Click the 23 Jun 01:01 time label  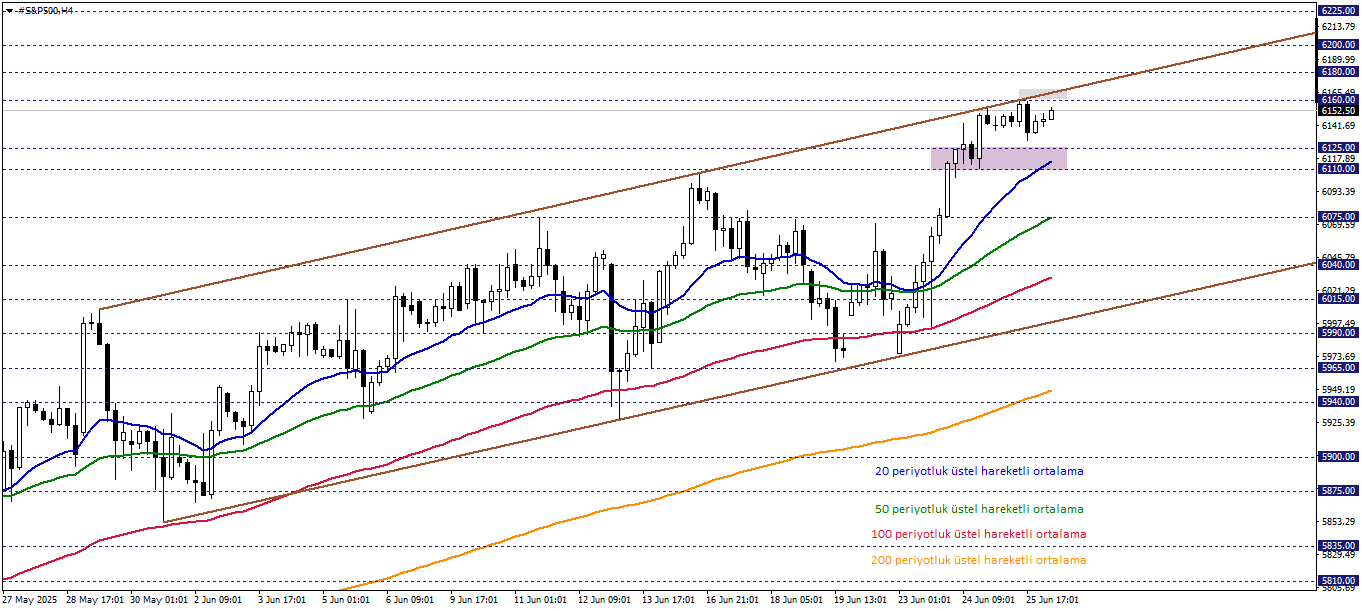[925, 601]
